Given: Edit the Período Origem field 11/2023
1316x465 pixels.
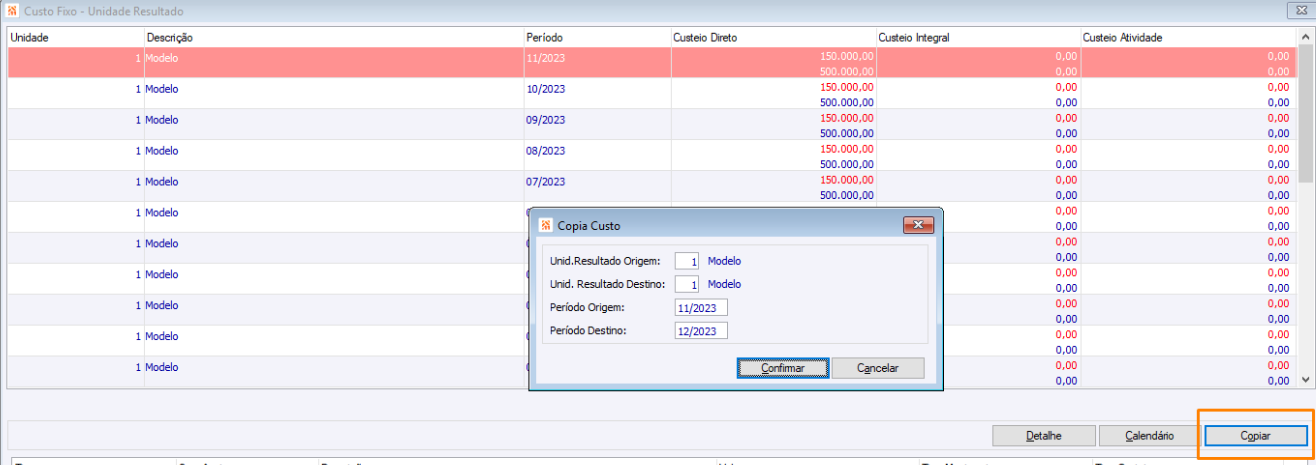Looking at the screenshot, I should [x=701, y=307].
